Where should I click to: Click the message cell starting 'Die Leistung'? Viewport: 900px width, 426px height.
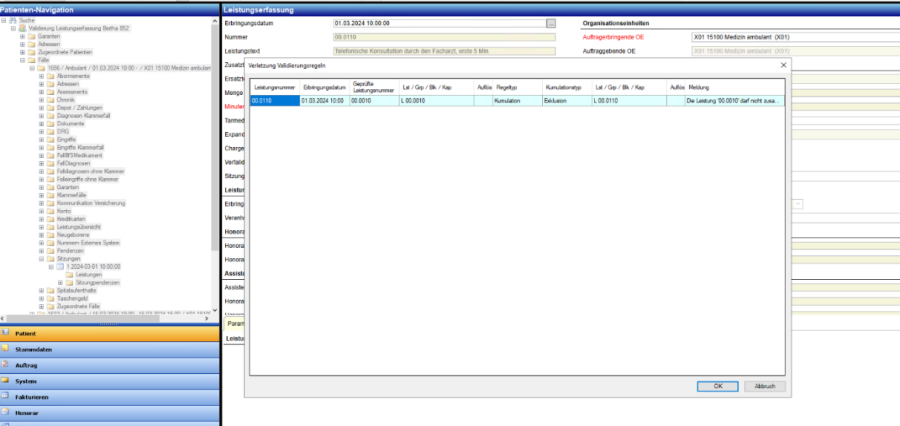coord(735,100)
